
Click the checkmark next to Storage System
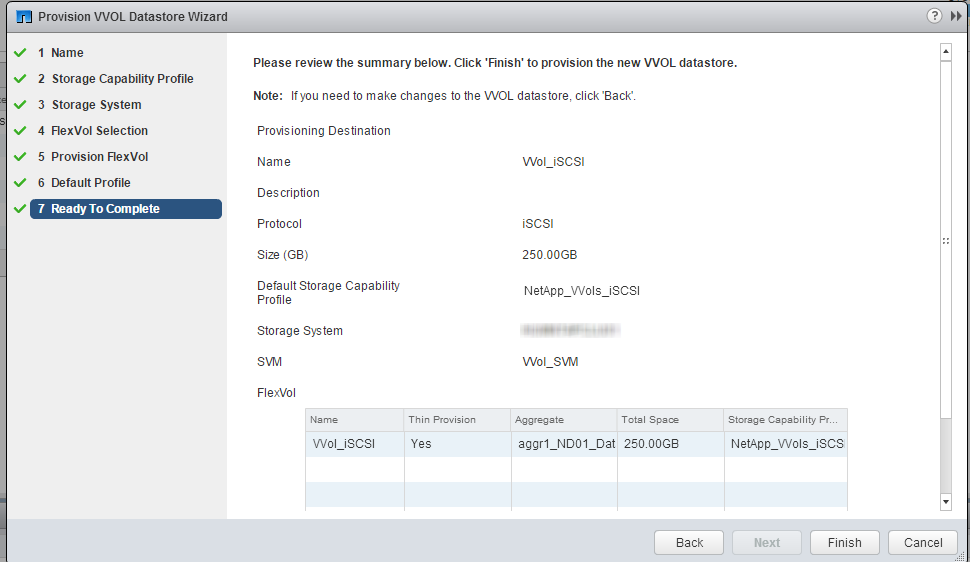pyautogui.click(x=19, y=105)
